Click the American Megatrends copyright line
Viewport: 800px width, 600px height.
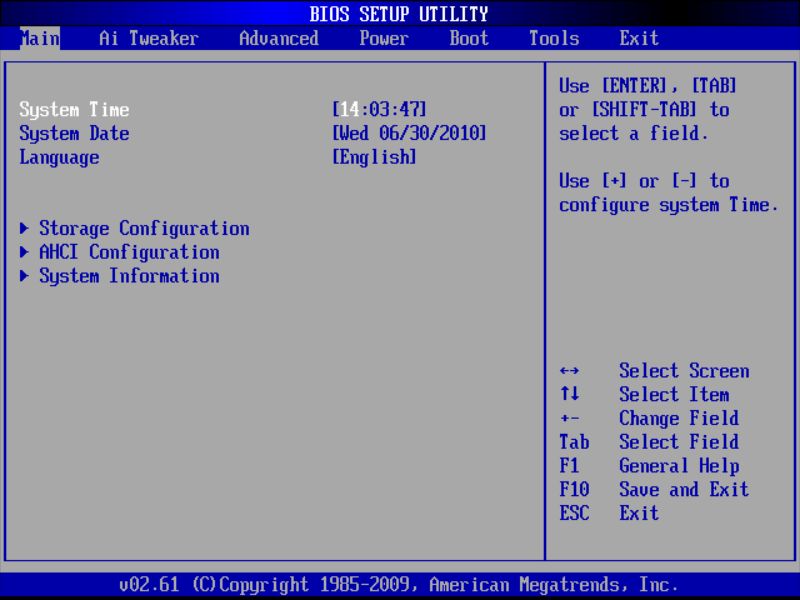(399, 585)
